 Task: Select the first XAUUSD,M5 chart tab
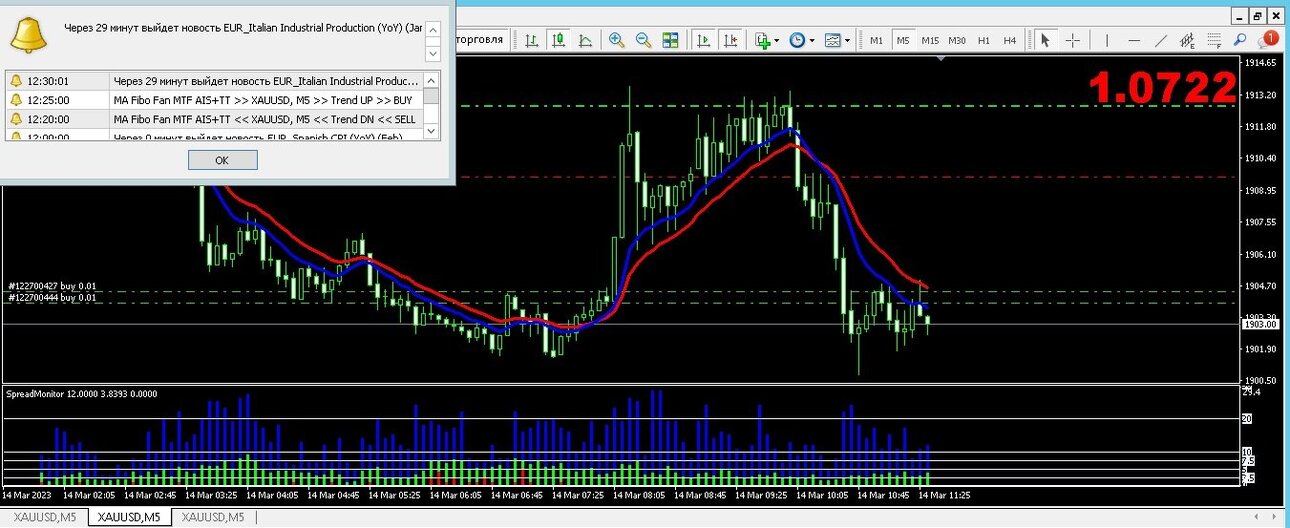pos(43,517)
